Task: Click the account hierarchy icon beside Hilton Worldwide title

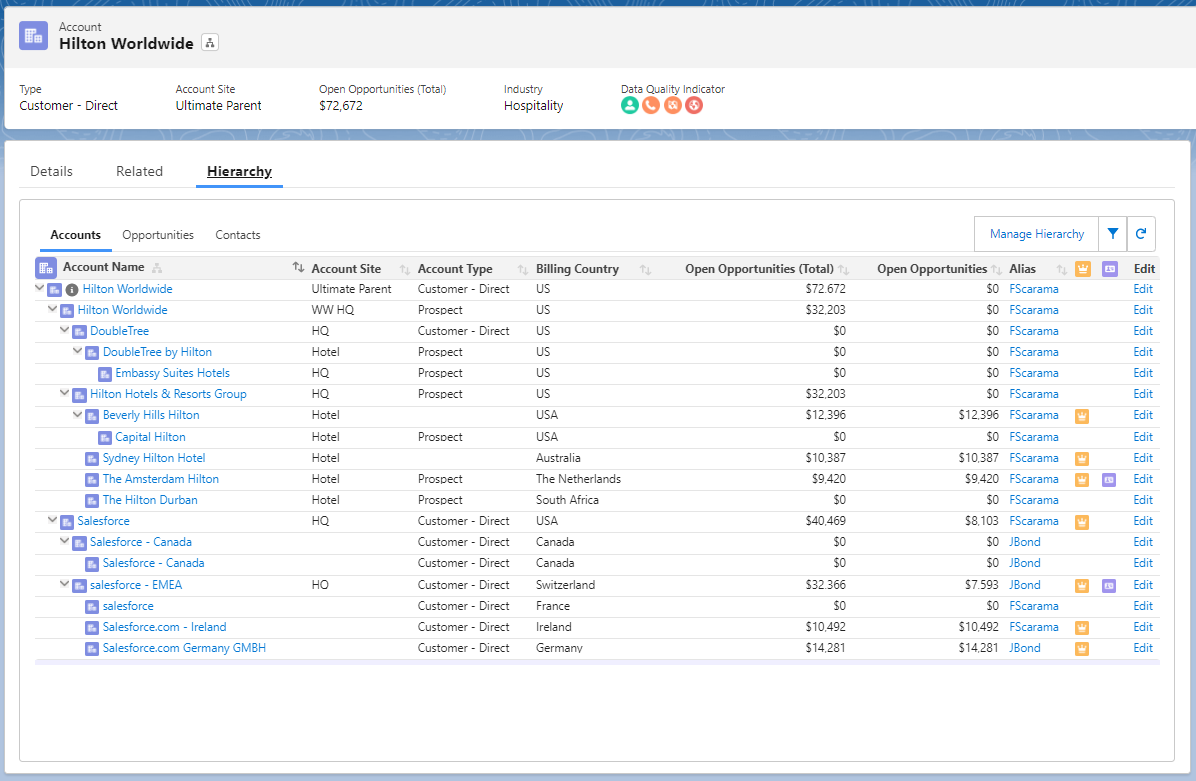Action: [209, 44]
